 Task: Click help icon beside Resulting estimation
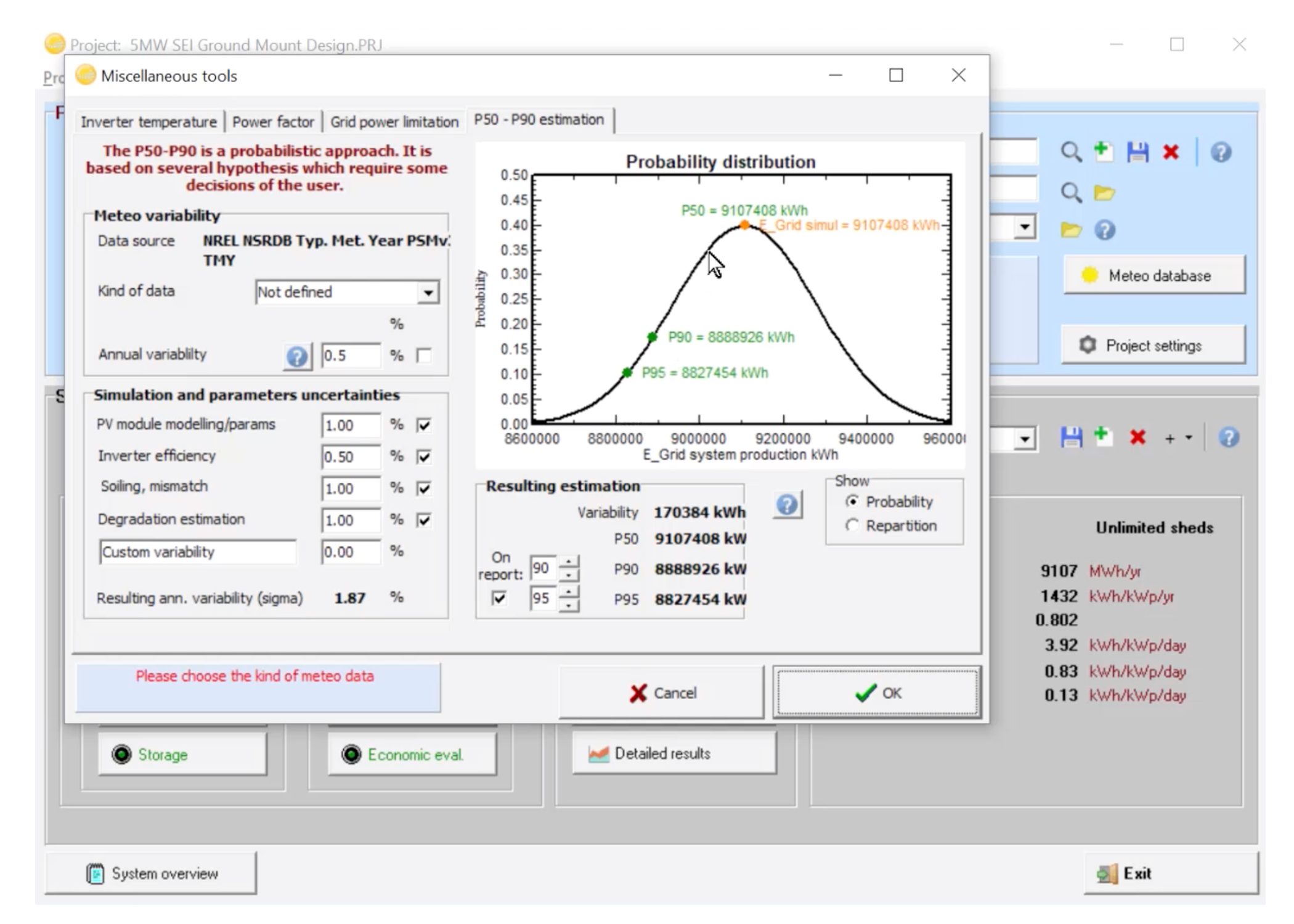(787, 505)
